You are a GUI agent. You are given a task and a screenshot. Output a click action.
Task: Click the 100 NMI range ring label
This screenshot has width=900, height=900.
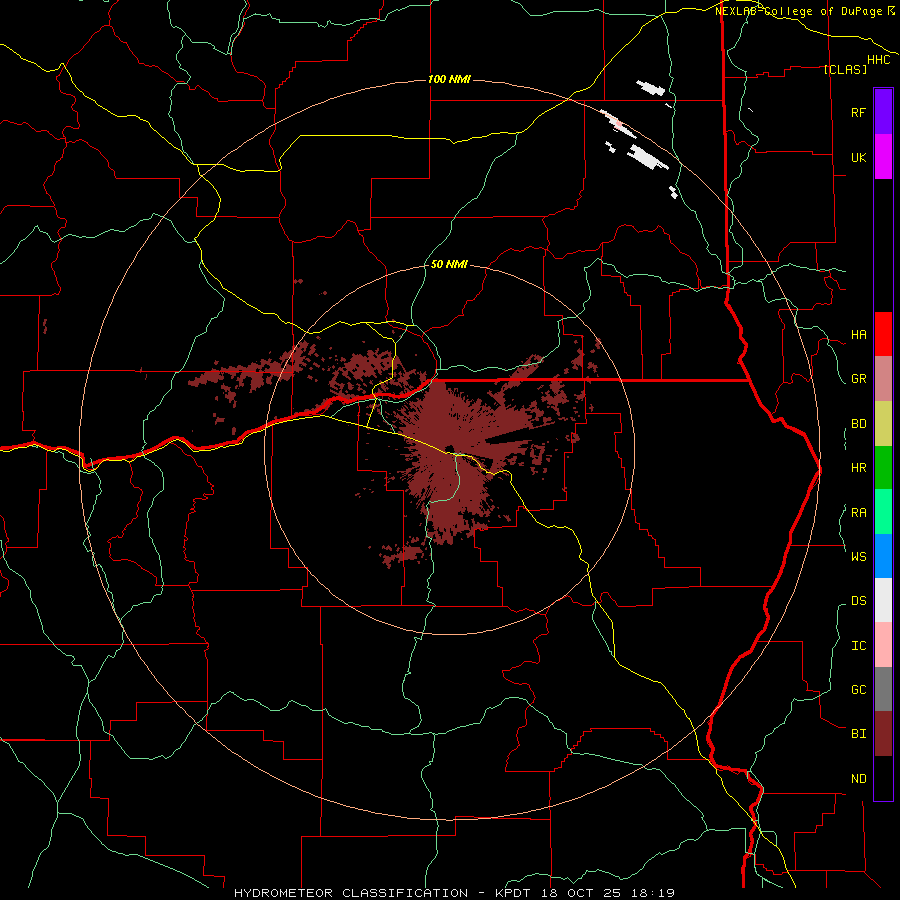coord(449,79)
